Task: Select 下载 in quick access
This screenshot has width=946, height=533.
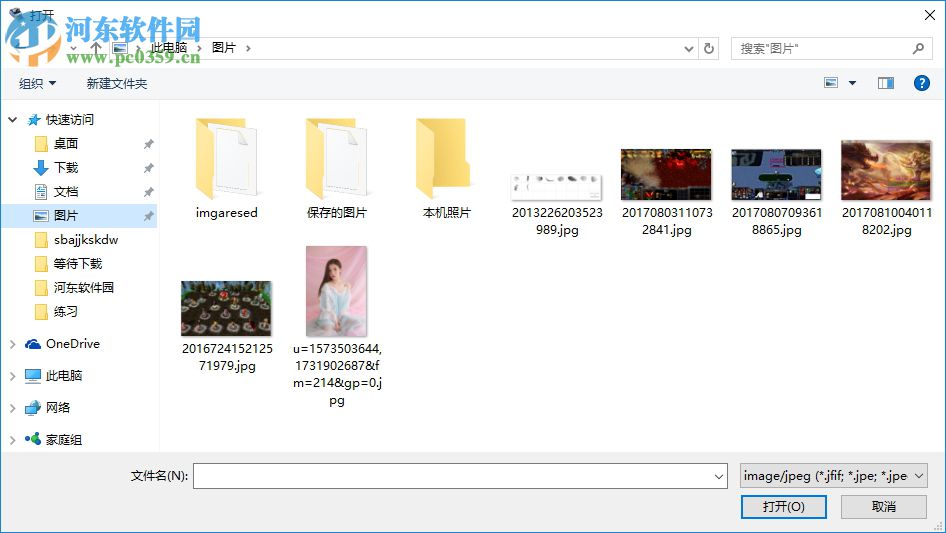Action: coord(66,168)
